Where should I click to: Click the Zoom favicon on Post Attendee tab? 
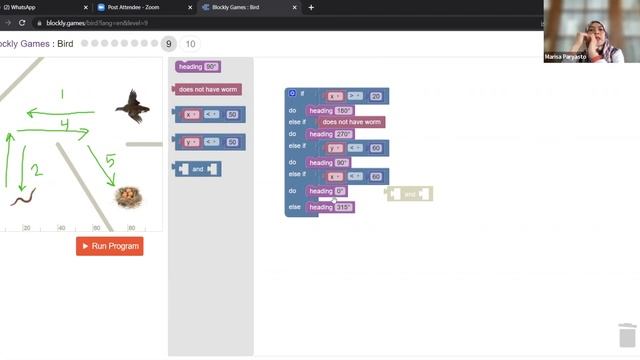coord(101,7)
